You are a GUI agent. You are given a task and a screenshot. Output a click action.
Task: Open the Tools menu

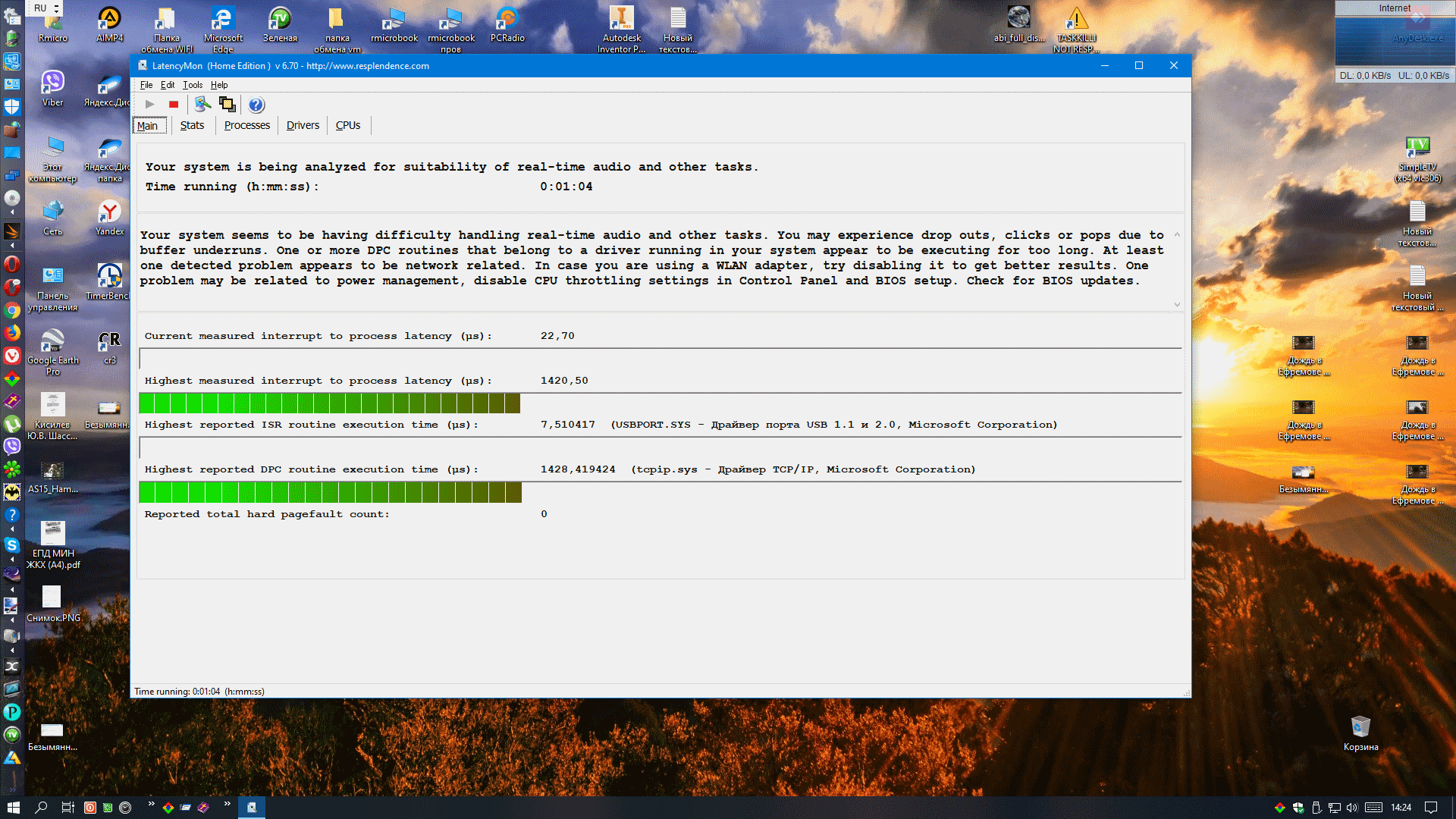point(193,85)
